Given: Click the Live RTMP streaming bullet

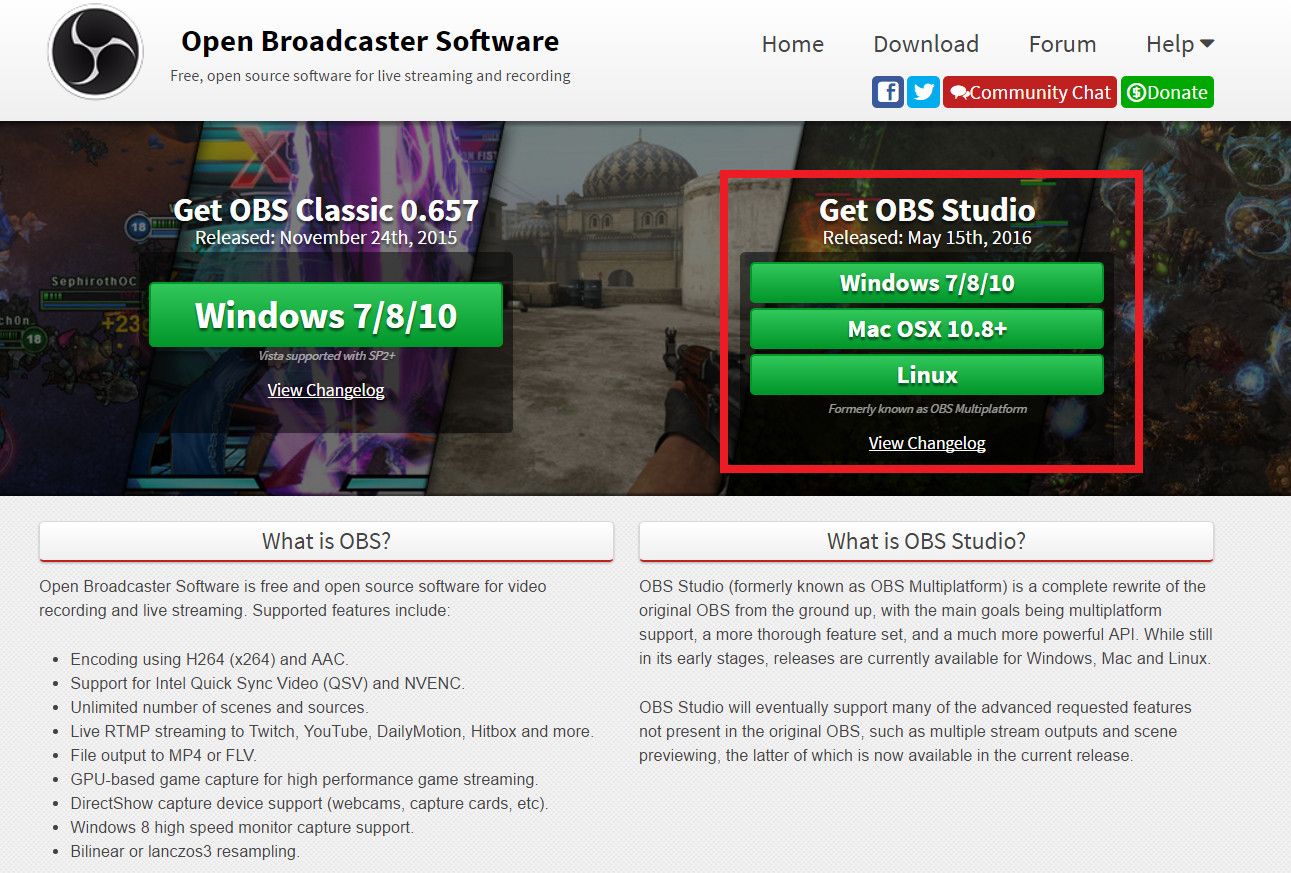Looking at the screenshot, I should pyautogui.click(x=332, y=731).
